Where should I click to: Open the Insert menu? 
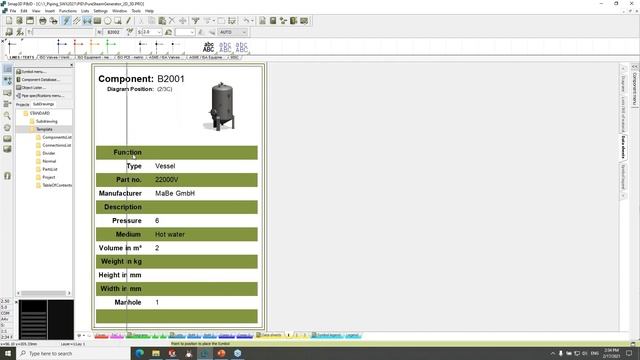[50, 11]
